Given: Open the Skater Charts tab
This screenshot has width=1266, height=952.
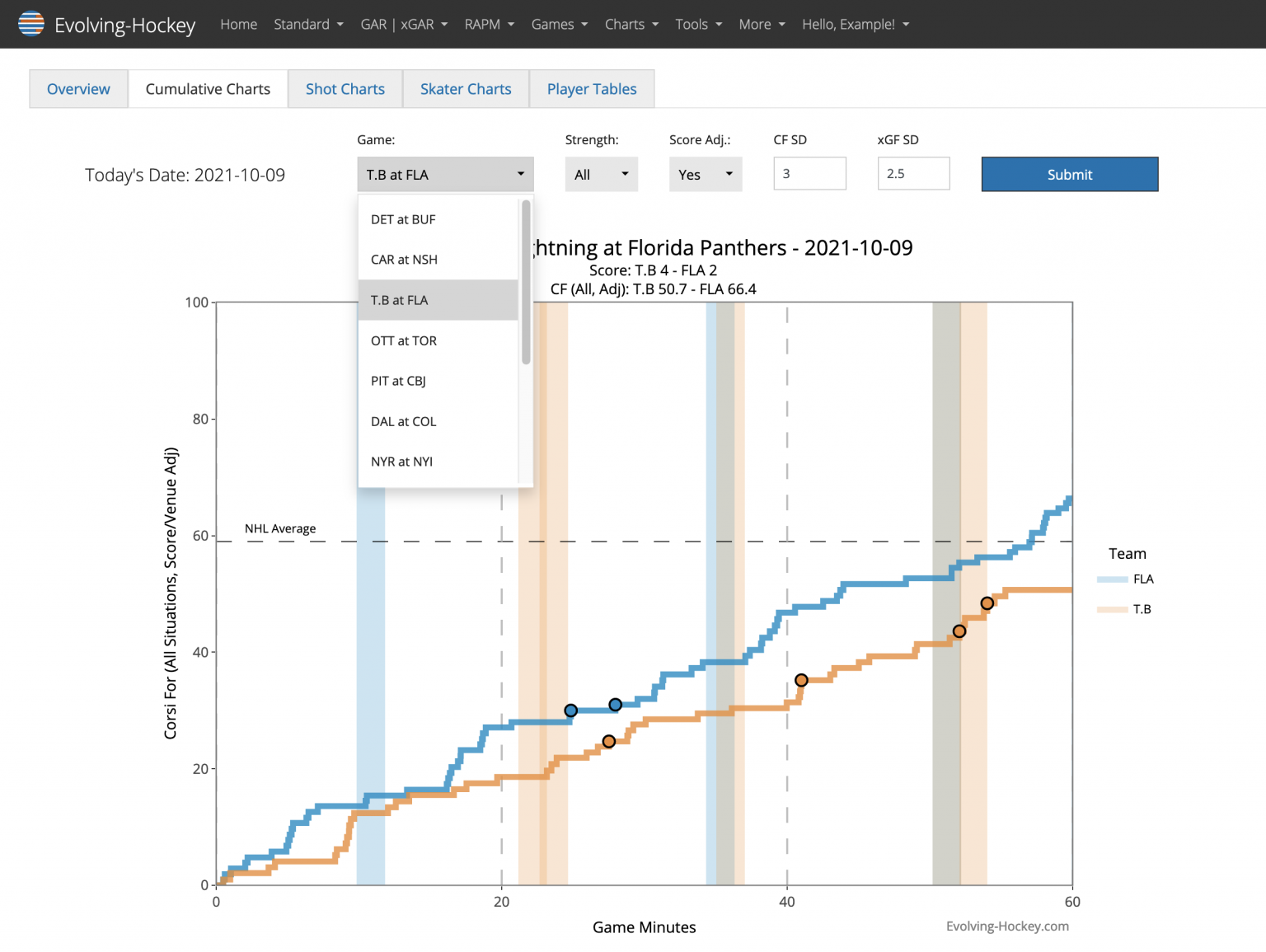Looking at the screenshot, I should (465, 88).
